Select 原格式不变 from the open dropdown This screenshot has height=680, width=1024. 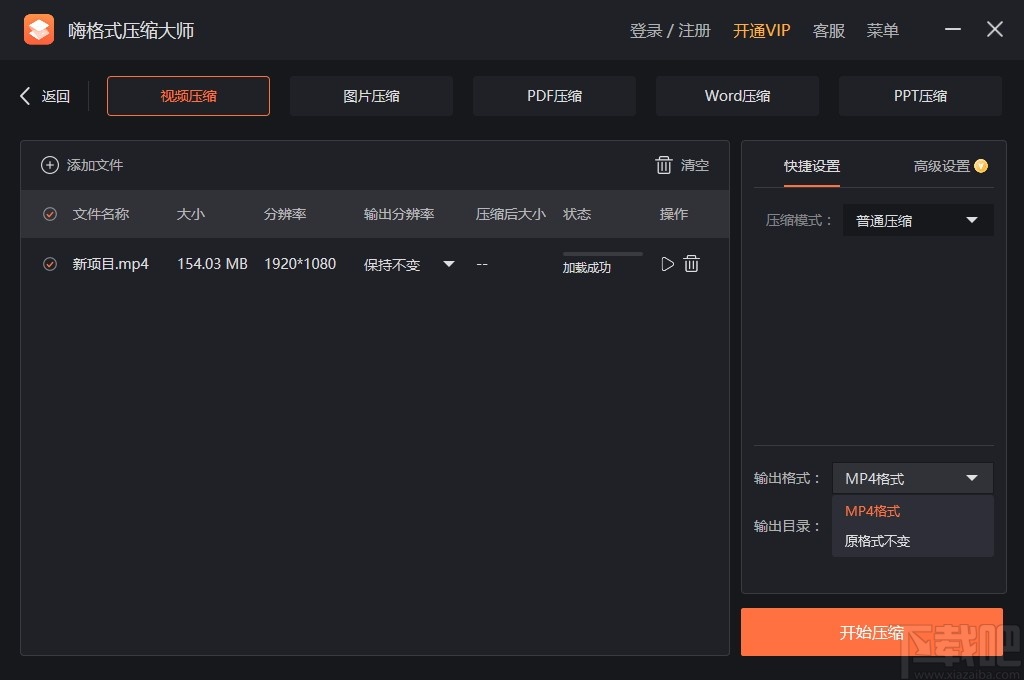[877, 541]
